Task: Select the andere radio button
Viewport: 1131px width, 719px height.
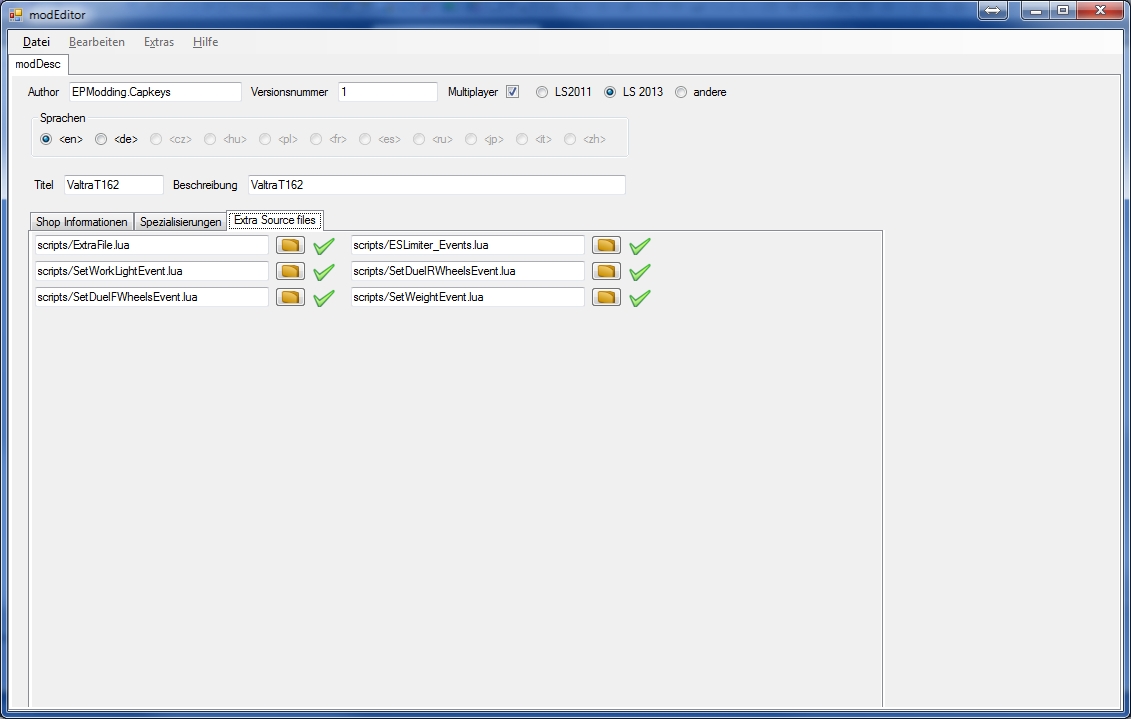Action: click(681, 92)
